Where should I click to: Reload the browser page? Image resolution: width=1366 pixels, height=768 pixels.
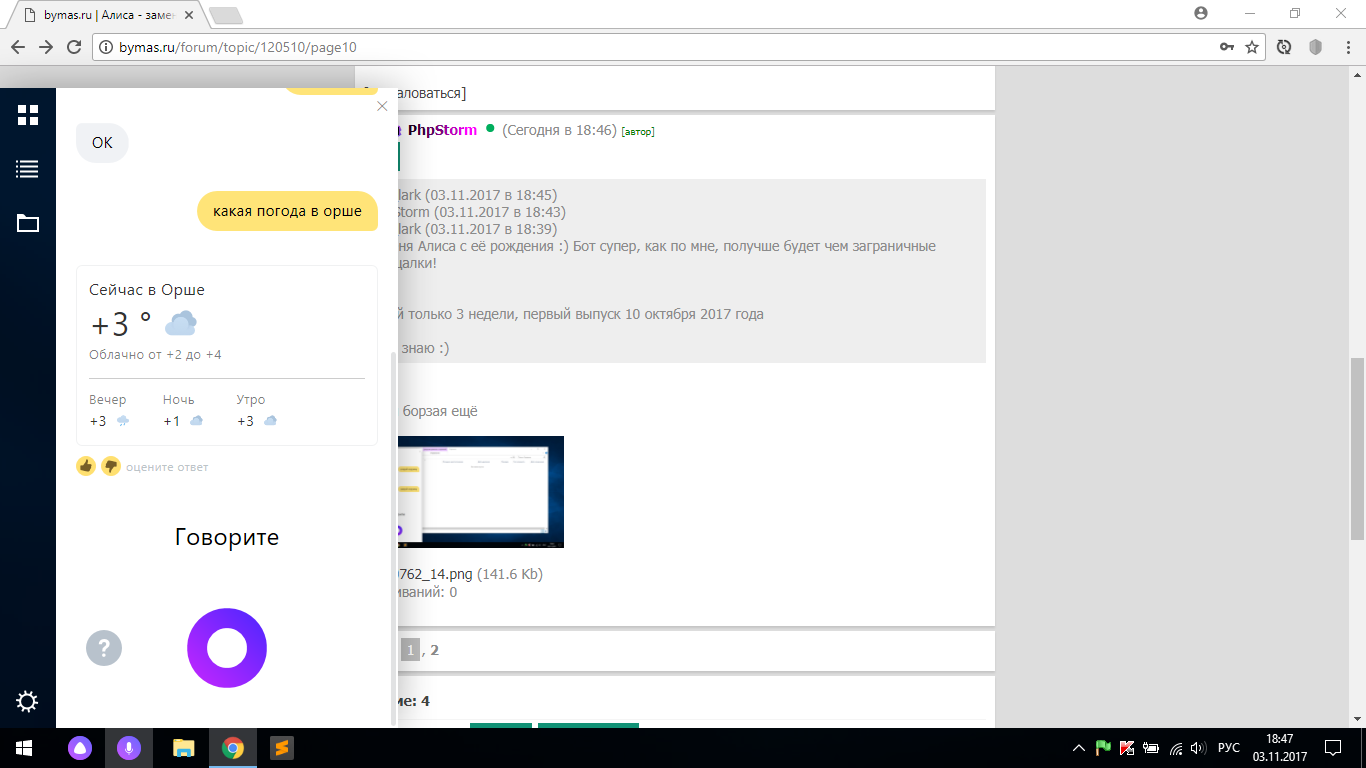74,47
